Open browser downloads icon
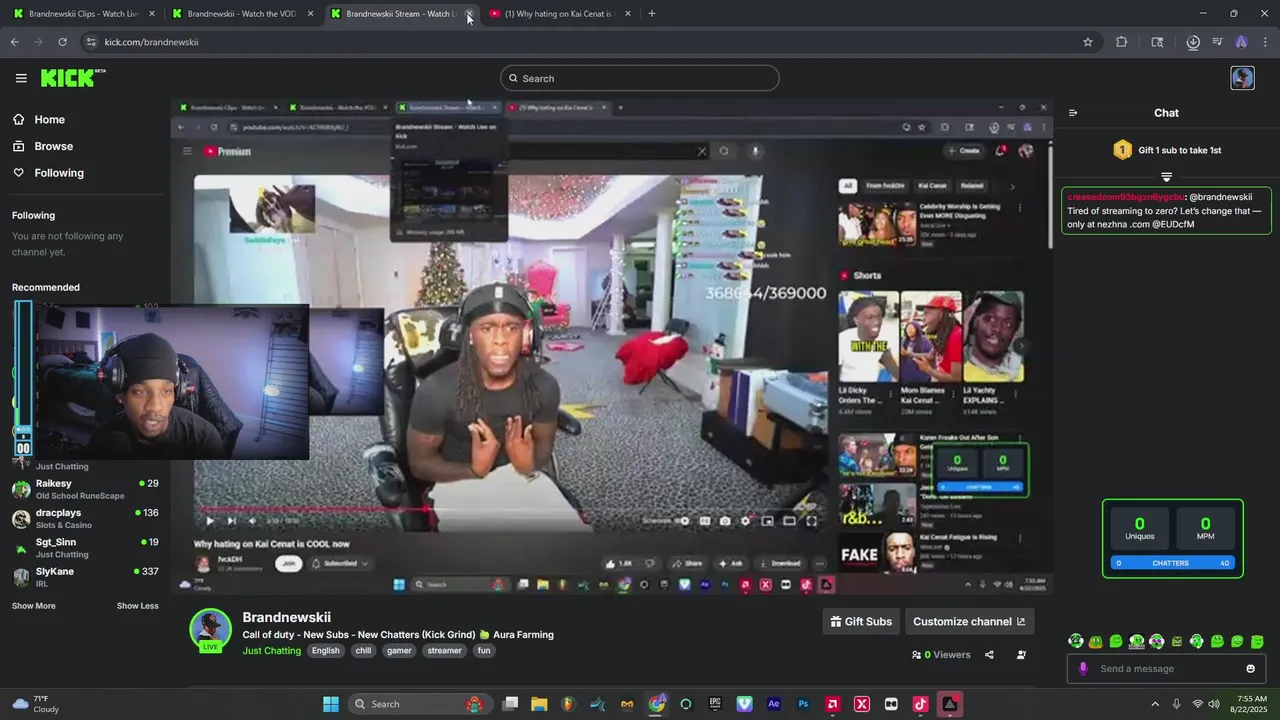 pos(1193,42)
